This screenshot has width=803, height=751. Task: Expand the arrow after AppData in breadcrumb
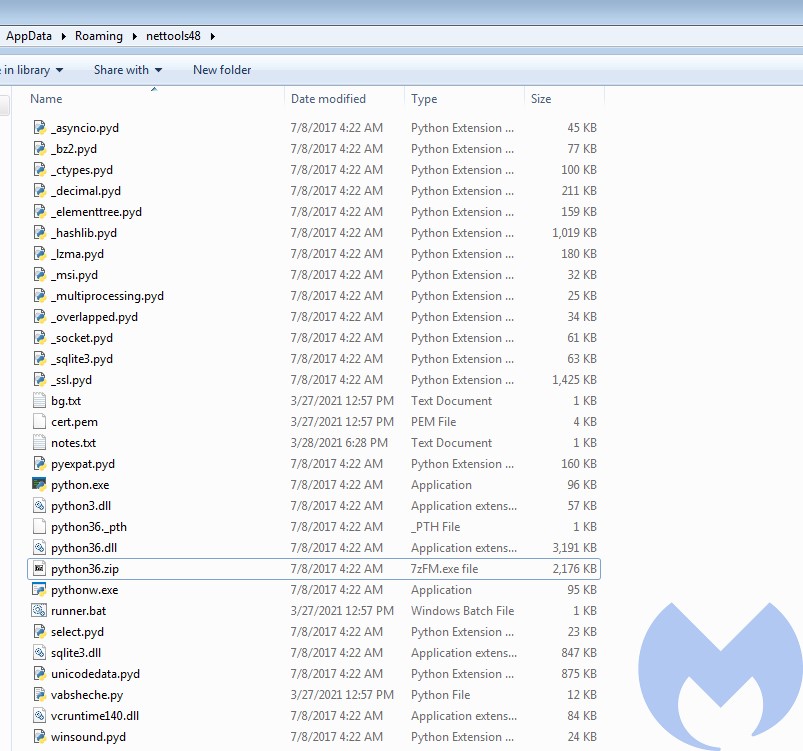point(64,36)
